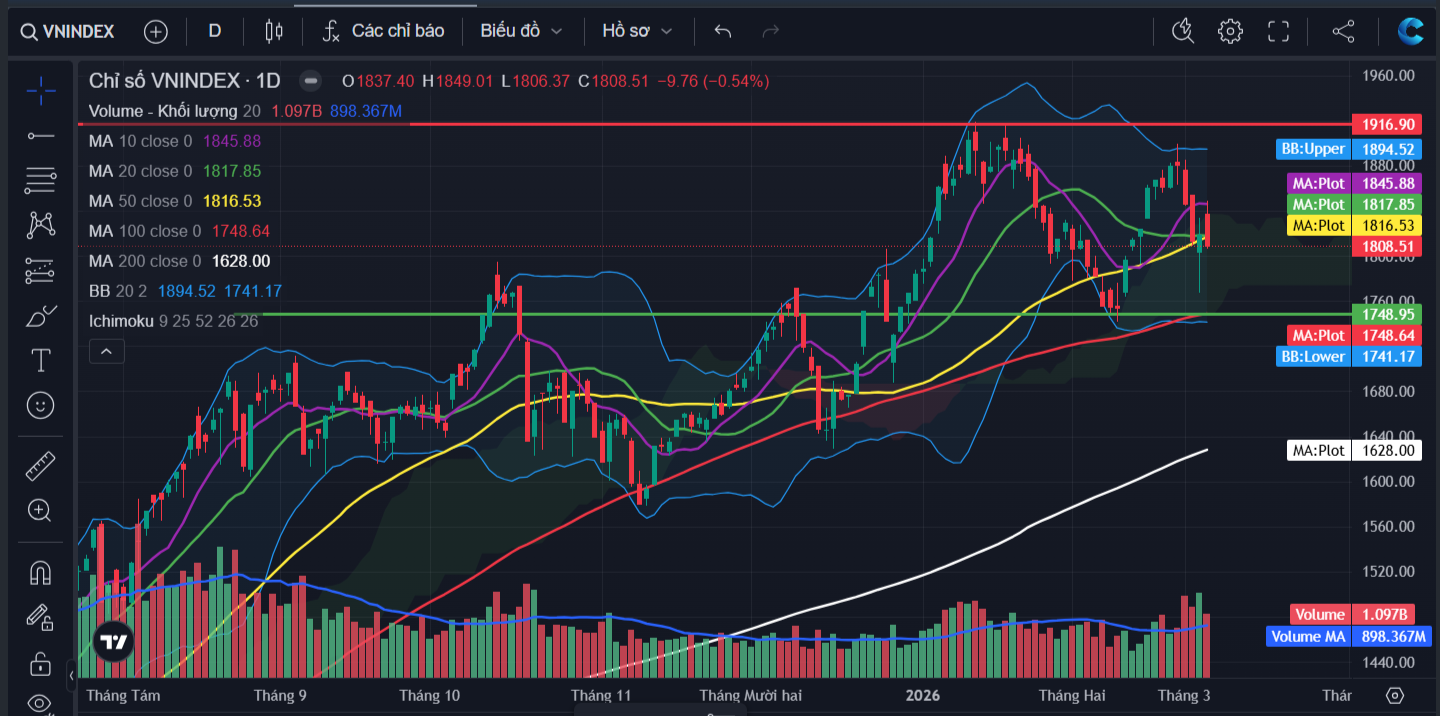
Task: Select the crosshair cursor tool
Action: [x=40, y=91]
